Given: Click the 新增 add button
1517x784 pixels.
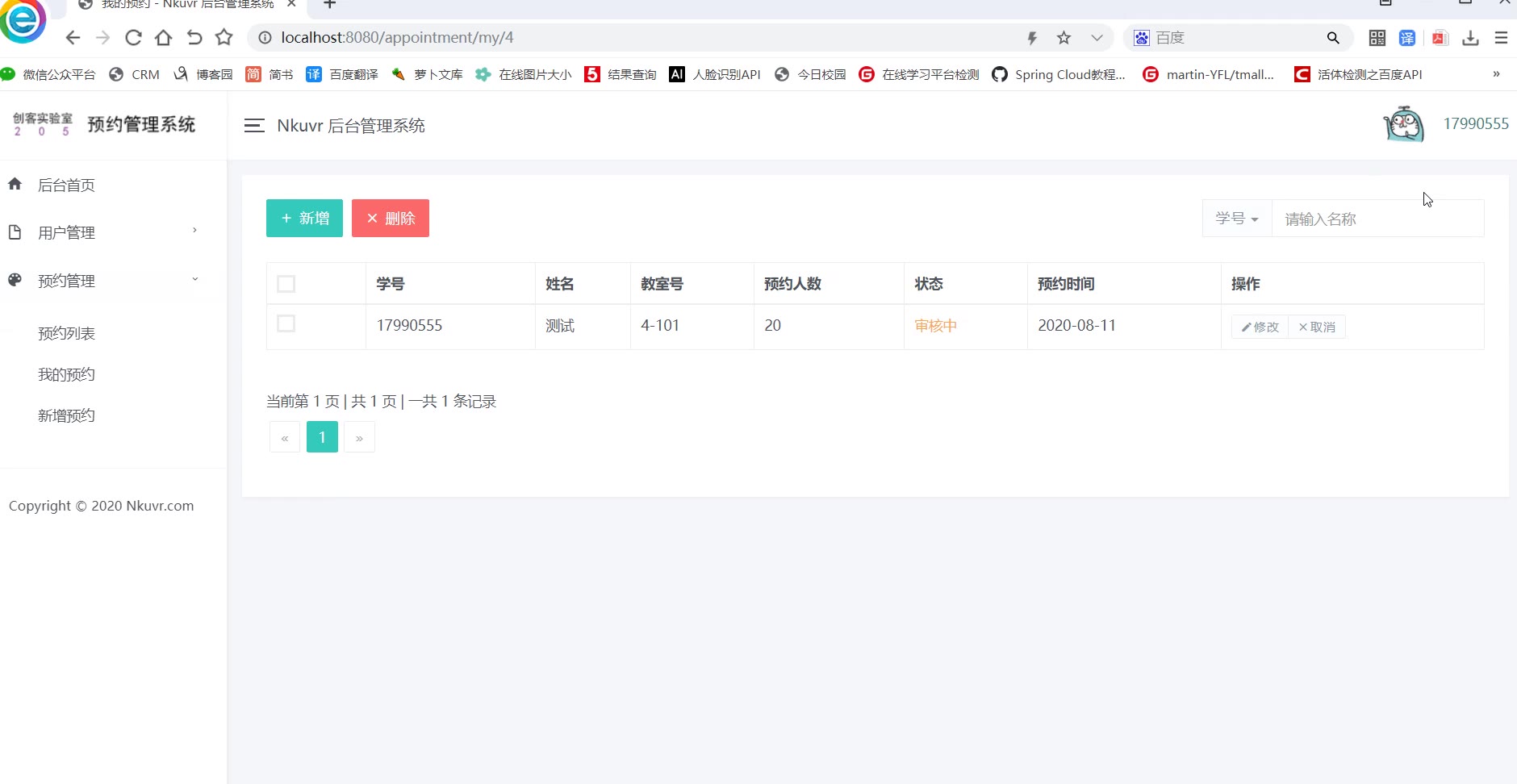Looking at the screenshot, I should tap(304, 218).
